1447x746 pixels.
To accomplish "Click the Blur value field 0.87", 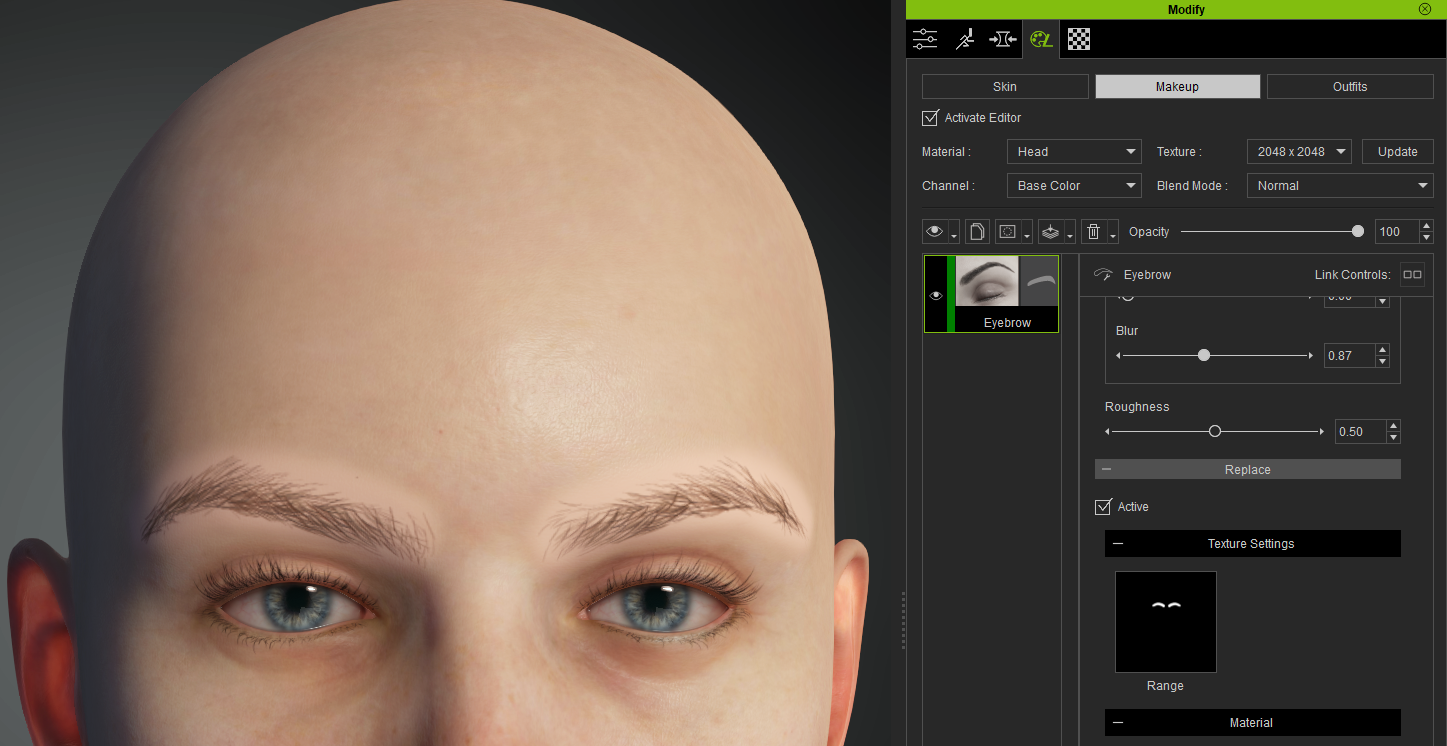I will coord(1349,355).
